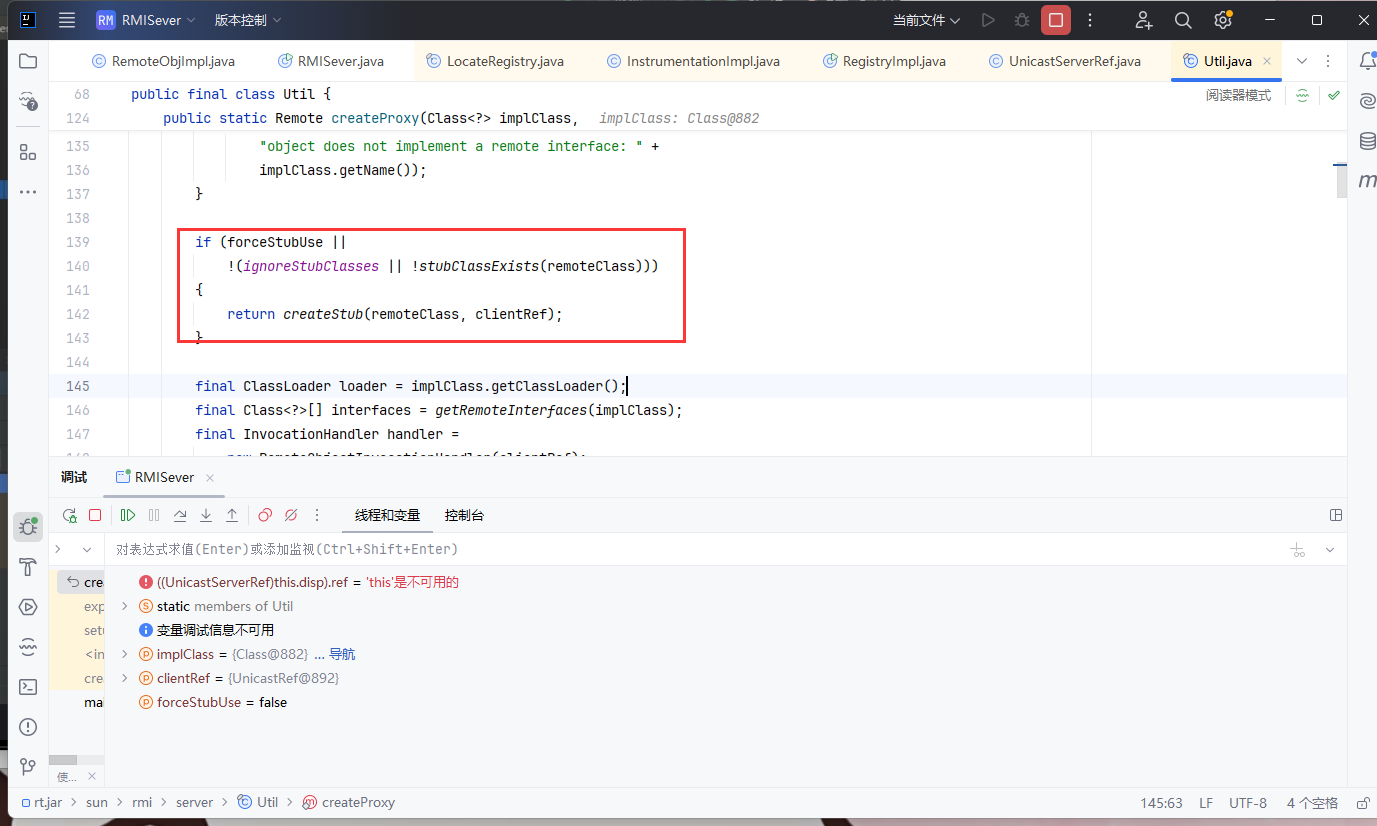
Task: Open View Breakpoints icon
Action: (x=265, y=515)
